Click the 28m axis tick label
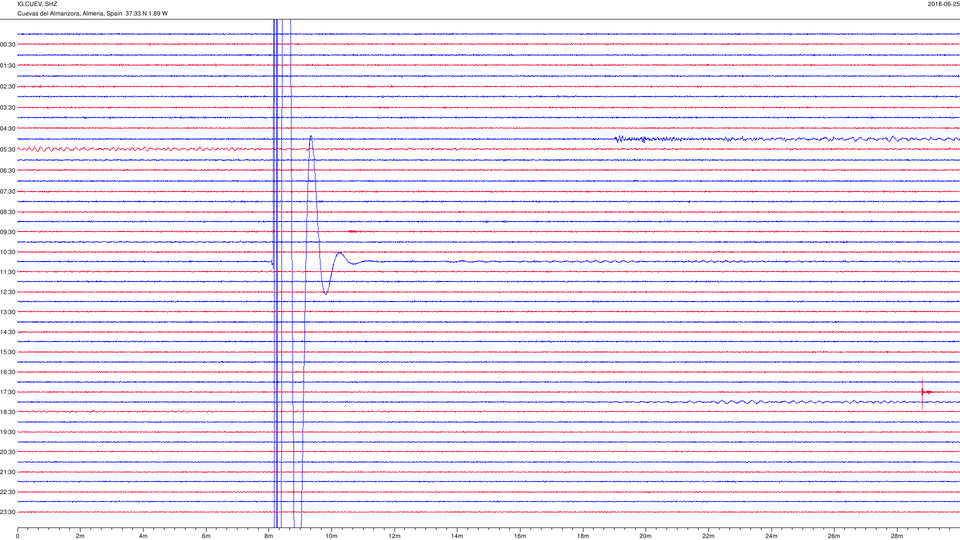The image size is (960, 540). point(897,536)
